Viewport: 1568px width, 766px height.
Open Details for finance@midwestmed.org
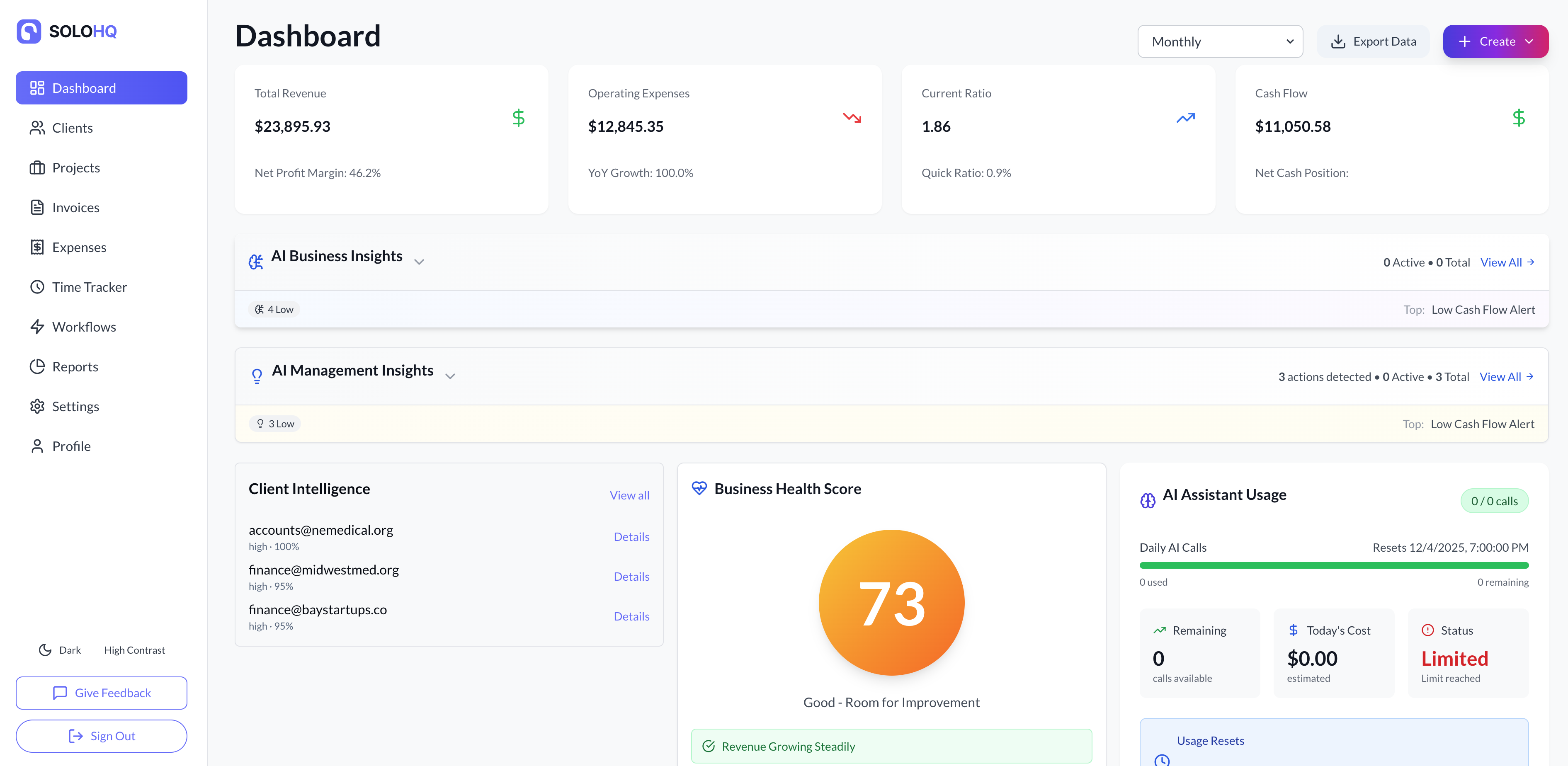pyautogui.click(x=631, y=576)
